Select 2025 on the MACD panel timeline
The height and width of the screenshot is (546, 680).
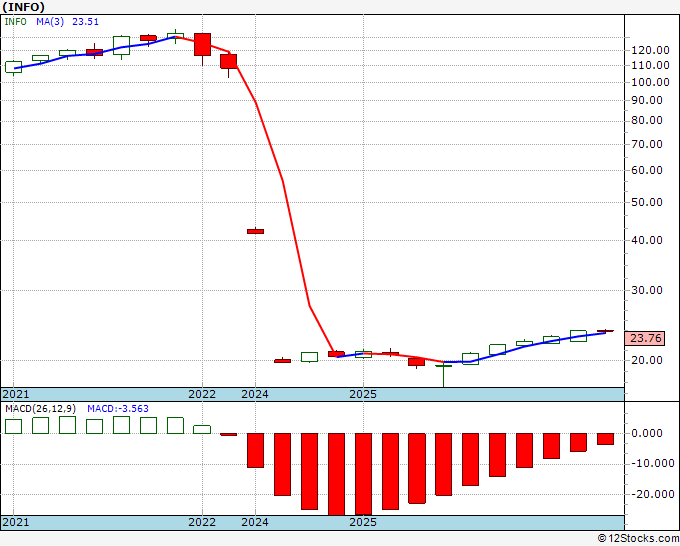click(x=363, y=522)
